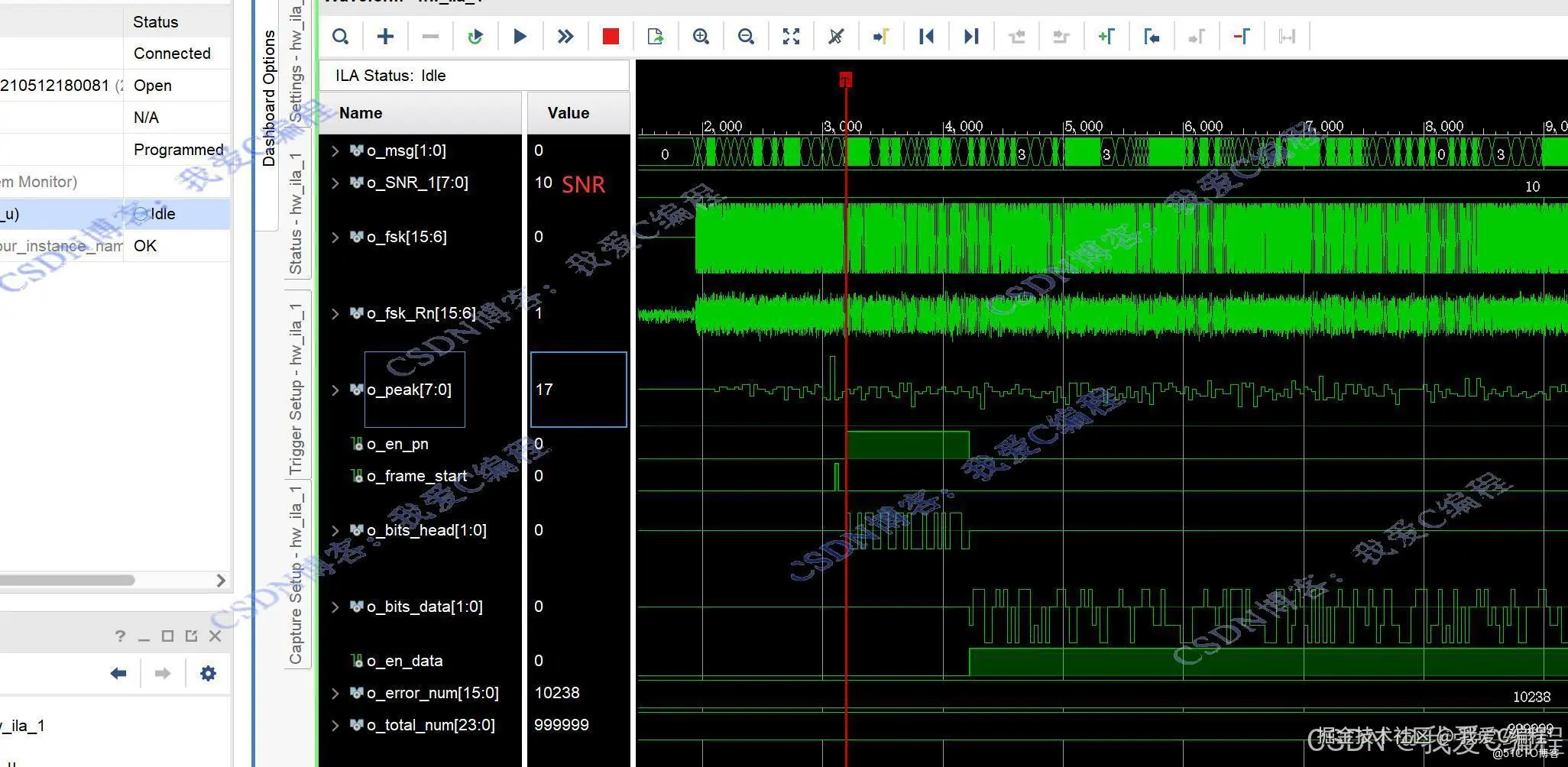Expand the o_error_num[15:0] signal
Image resolution: width=1568 pixels, height=767 pixels.
(335, 693)
